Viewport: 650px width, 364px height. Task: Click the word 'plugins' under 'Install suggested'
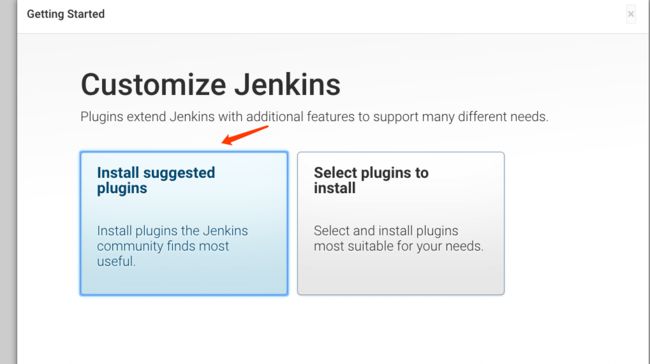click(x=122, y=189)
